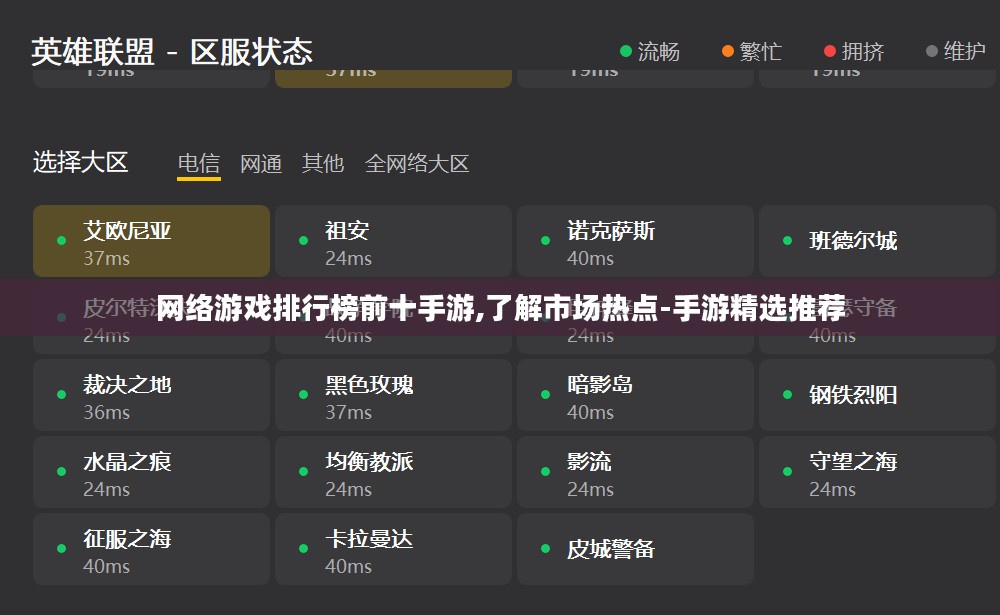Choose the 裁决之地 server card
Image resolution: width=1000 pixels, height=615 pixels.
click(x=151, y=395)
